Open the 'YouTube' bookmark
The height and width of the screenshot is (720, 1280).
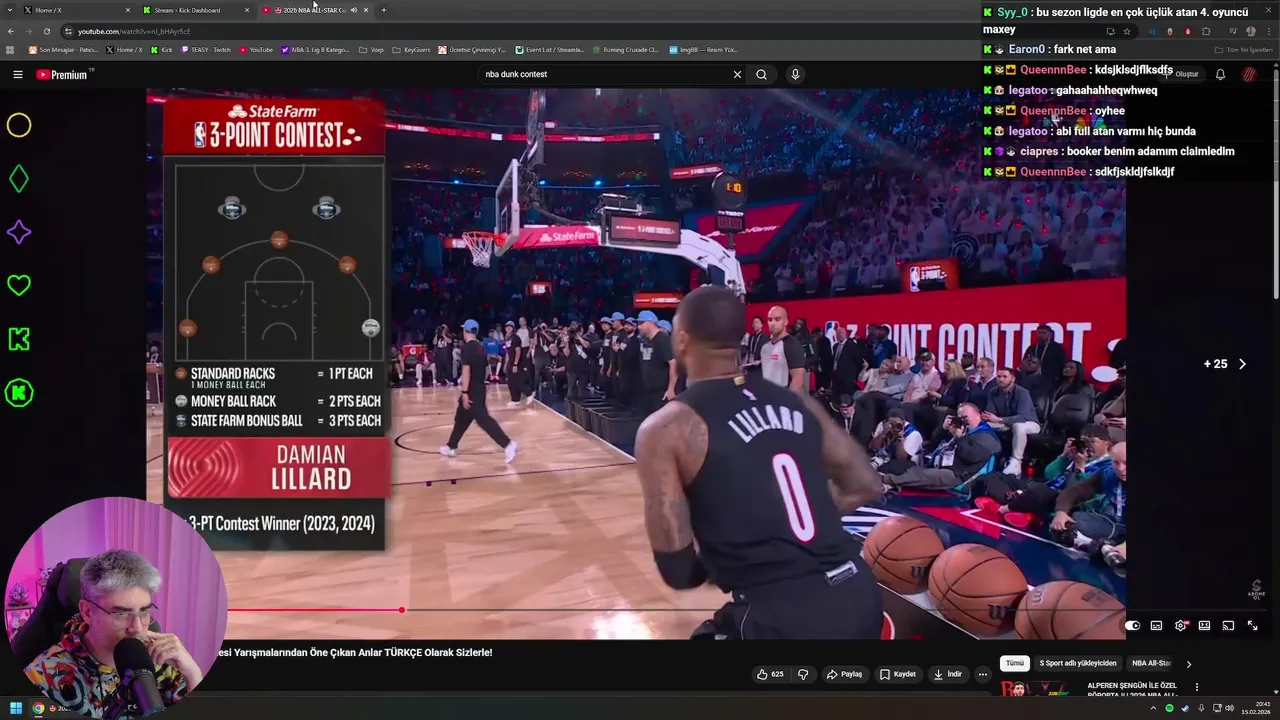[256, 49]
